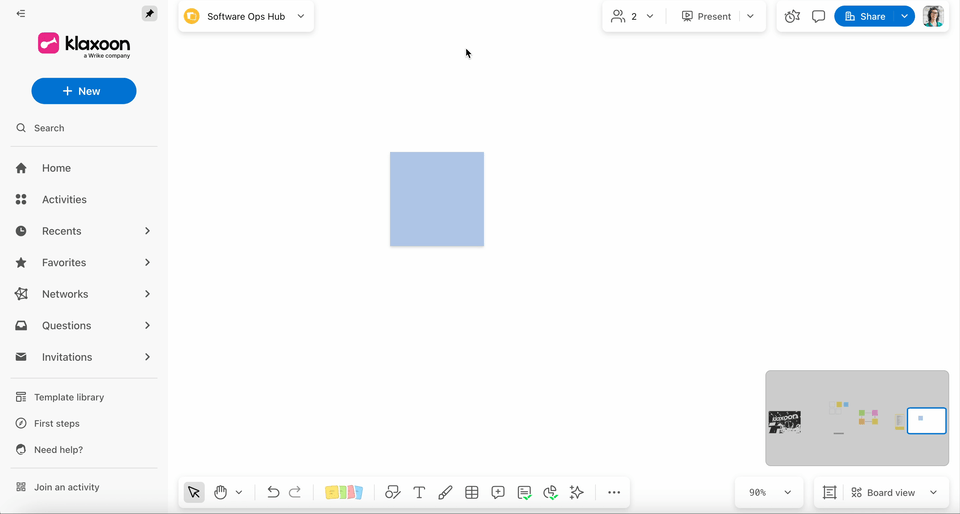This screenshot has width=960, height=514.
Task: Add a sticky note idea from the colored stack
Action: click(343, 492)
